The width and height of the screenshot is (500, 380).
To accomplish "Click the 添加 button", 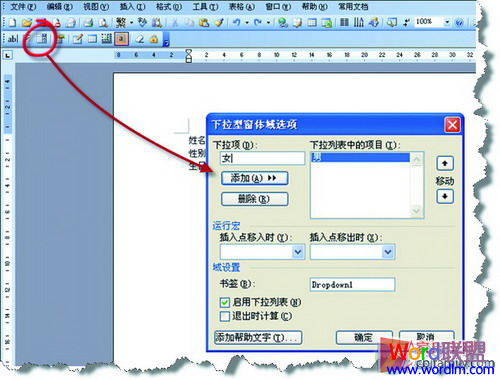I will click(x=254, y=178).
